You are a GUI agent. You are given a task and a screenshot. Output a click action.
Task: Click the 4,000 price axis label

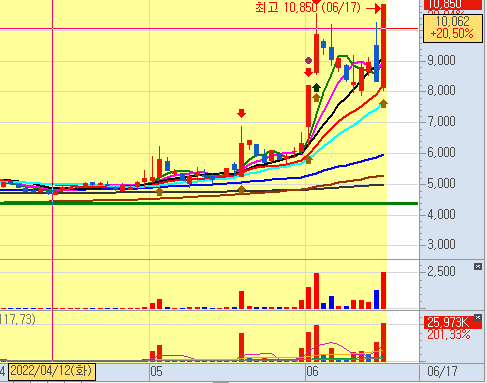point(441,214)
